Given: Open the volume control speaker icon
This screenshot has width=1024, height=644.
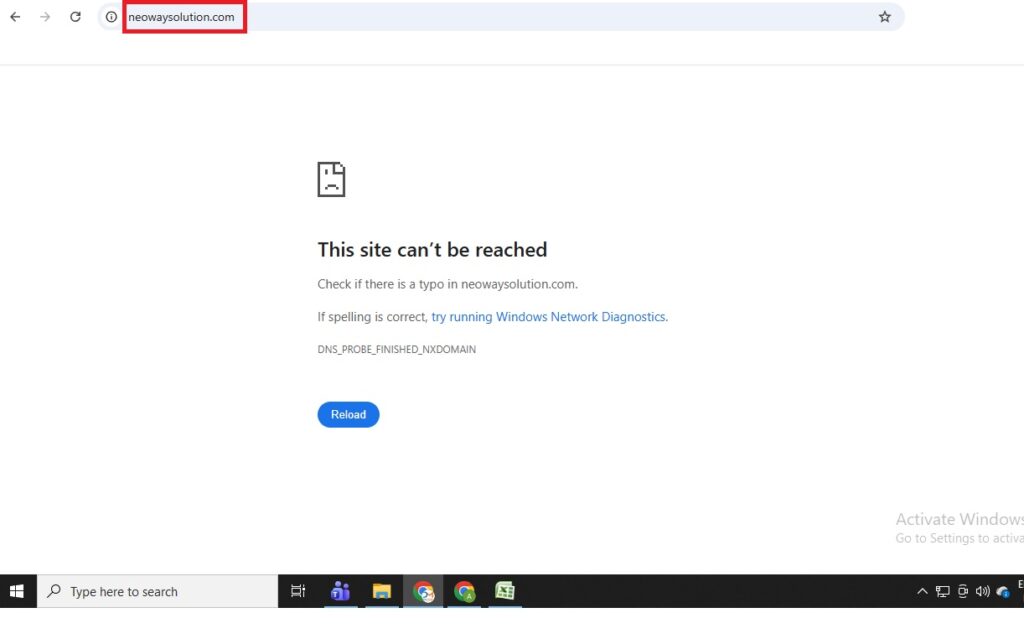Looking at the screenshot, I should coord(982,591).
